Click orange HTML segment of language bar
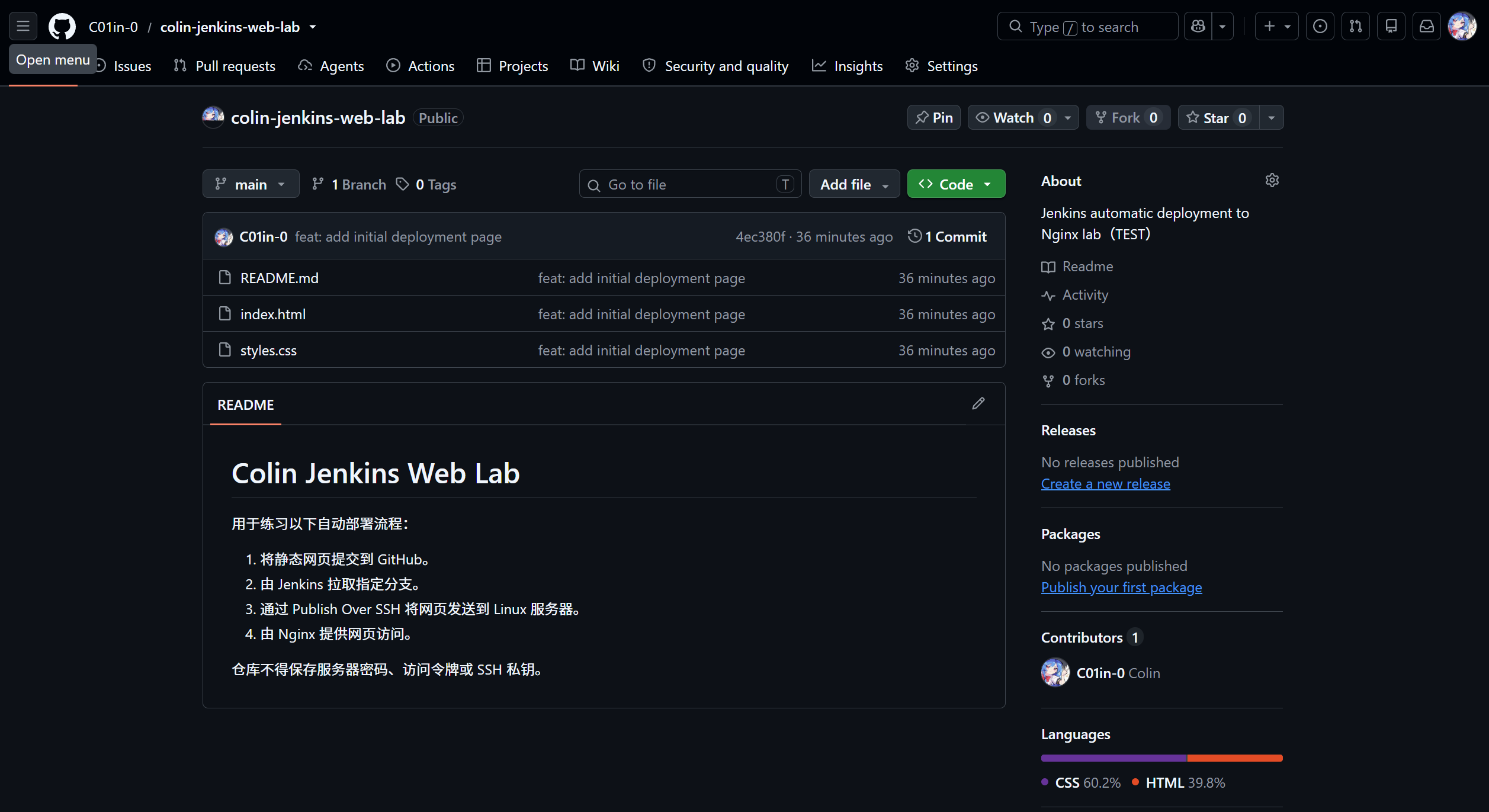1489x812 pixels. [x=1235, y=758]
